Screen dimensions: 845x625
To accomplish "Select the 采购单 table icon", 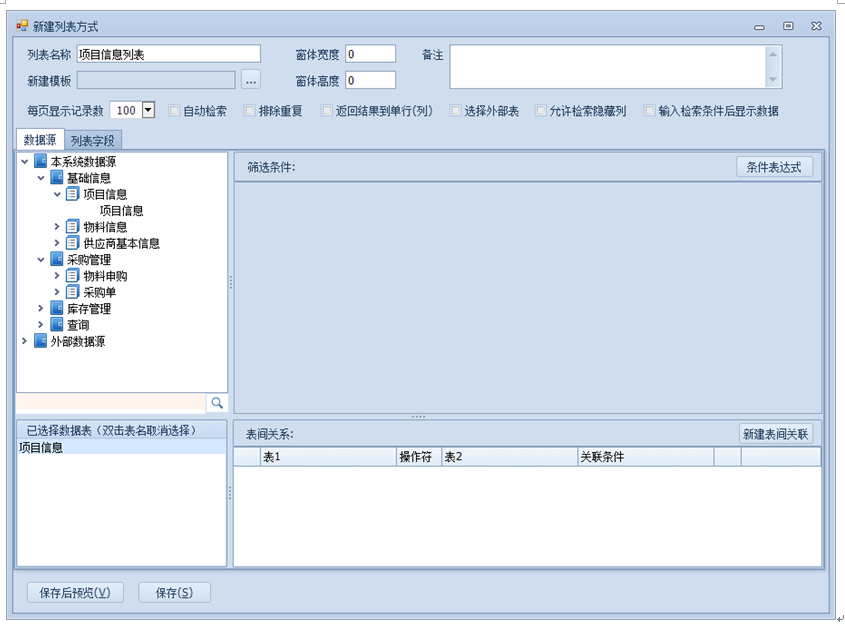I will [x=72, y=292].
